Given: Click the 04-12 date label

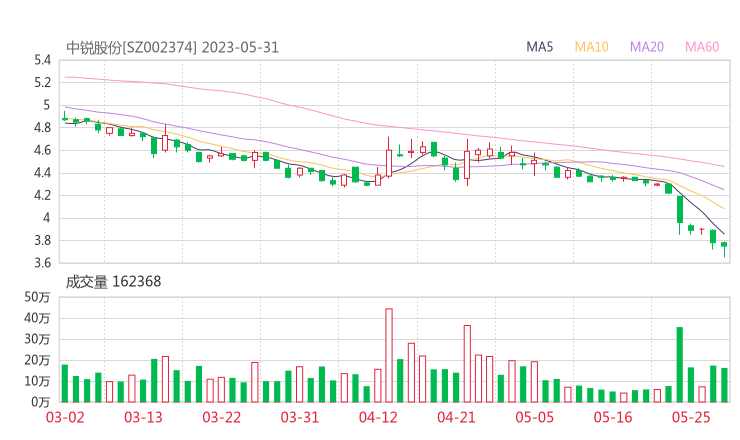Looking at the screenshot, I should 378,417.
